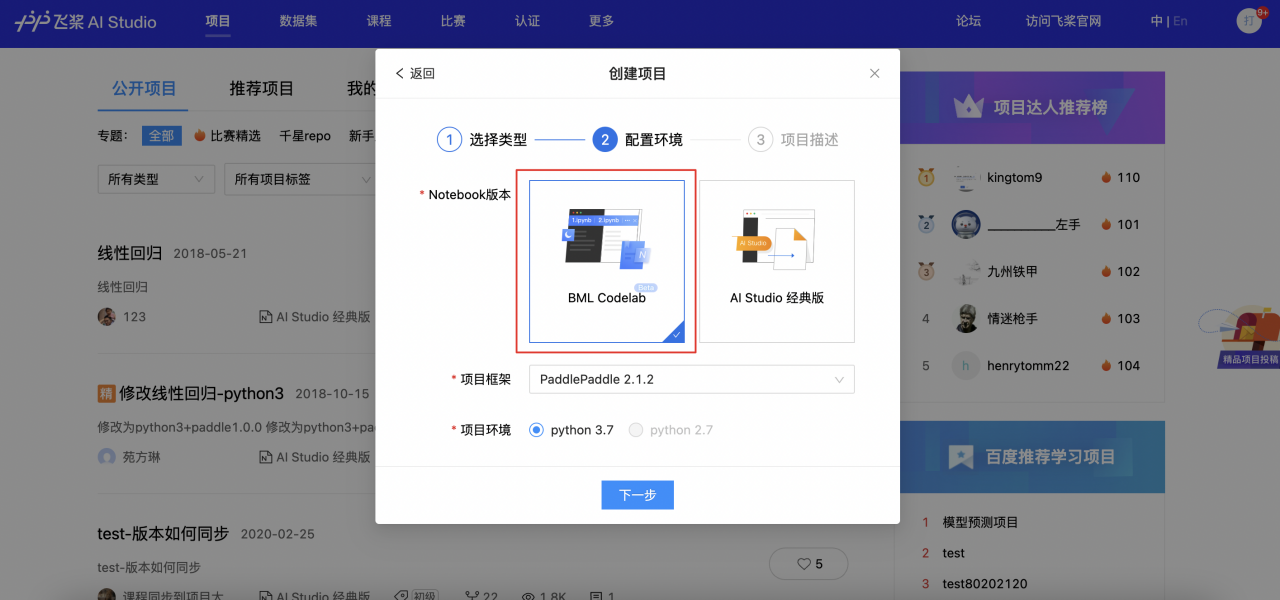Image resolution: width=1280 pixels, height=600 pixels.
Task: Click the bronze medal icon for 九州铁甲
Action: (x=926, y=272)
